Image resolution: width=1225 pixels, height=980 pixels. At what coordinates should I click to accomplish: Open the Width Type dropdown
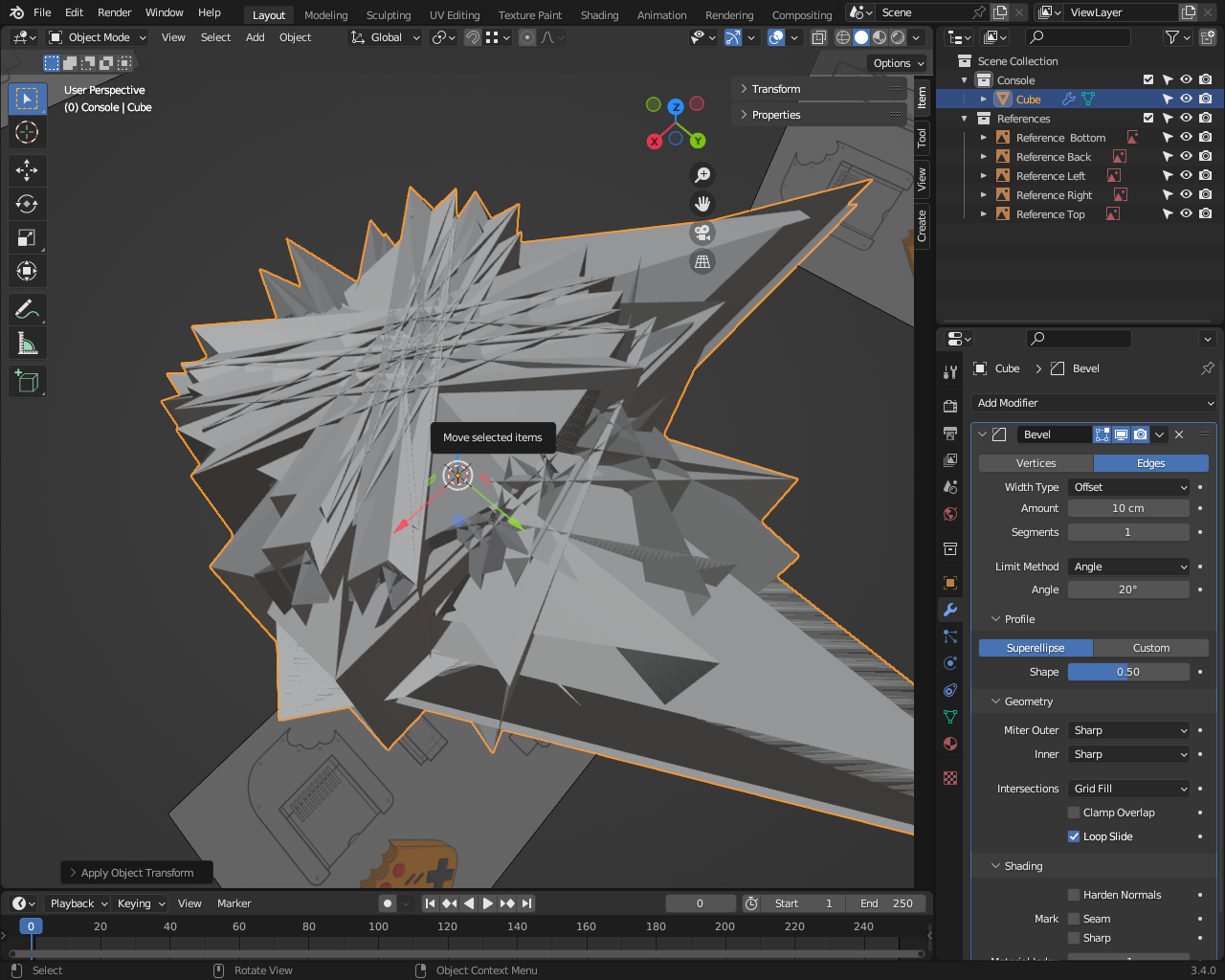(1129, 487)
